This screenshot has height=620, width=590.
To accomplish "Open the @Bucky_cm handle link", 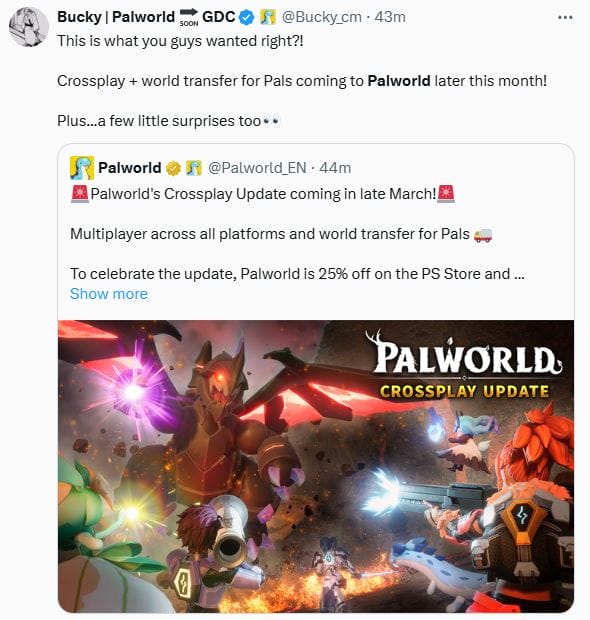I will (x=321, y=17).
